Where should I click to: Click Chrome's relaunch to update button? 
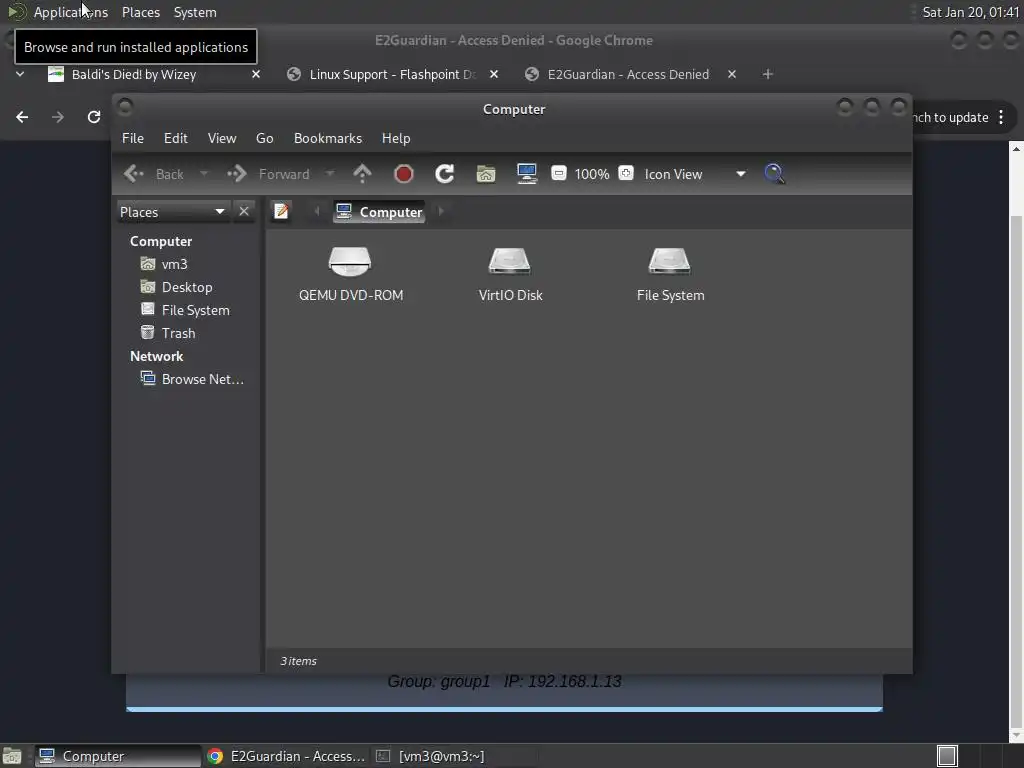[950, 118]
